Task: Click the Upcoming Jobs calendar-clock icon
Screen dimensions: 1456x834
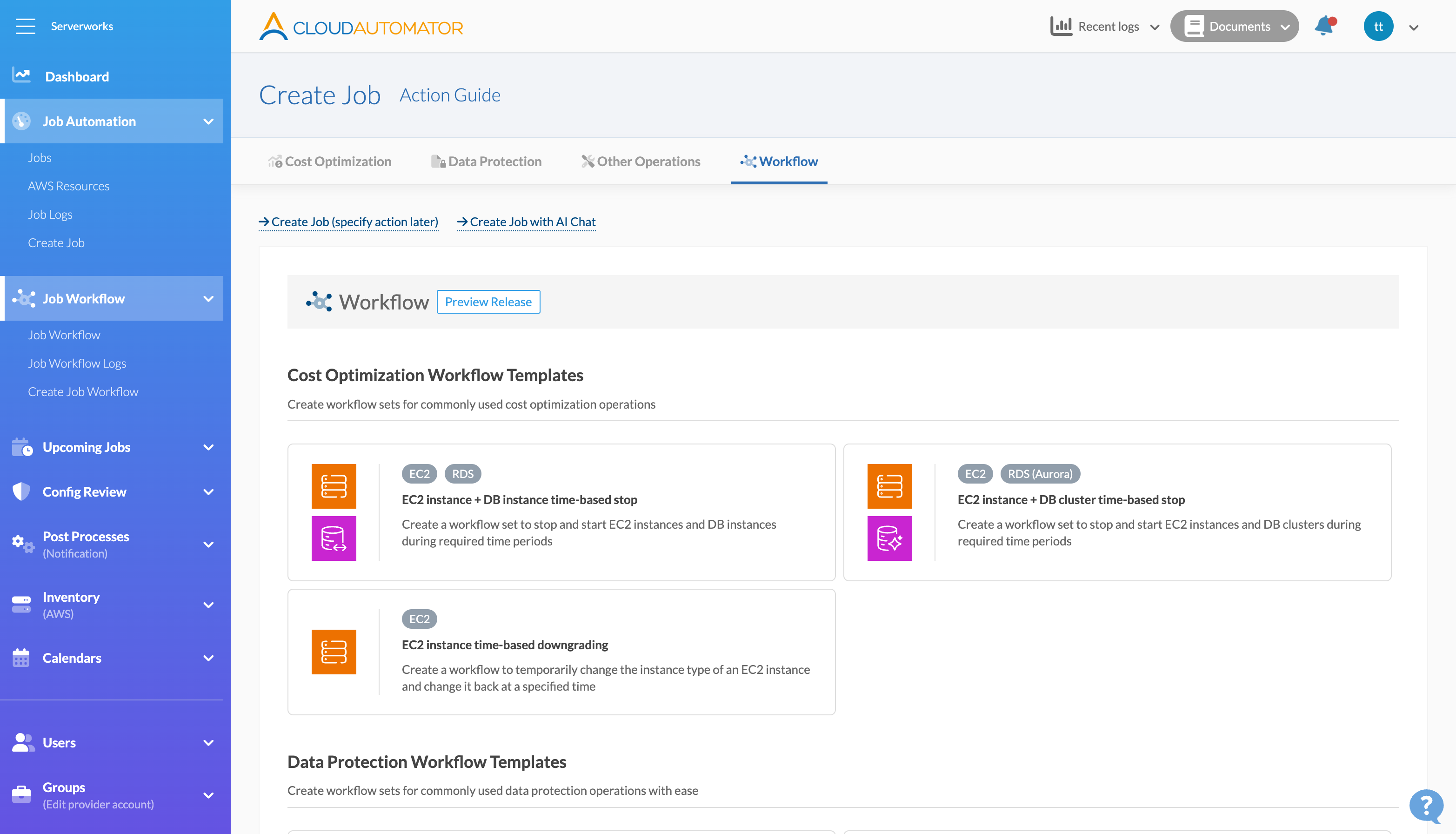Action: (22, 447)
